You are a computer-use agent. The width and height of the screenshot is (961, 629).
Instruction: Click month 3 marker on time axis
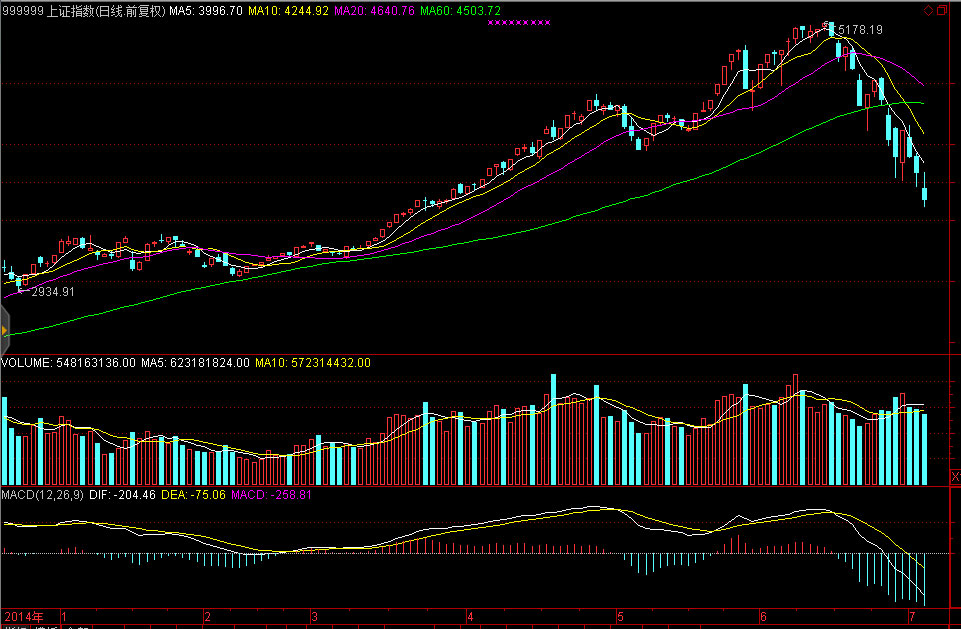click(313, 617)
